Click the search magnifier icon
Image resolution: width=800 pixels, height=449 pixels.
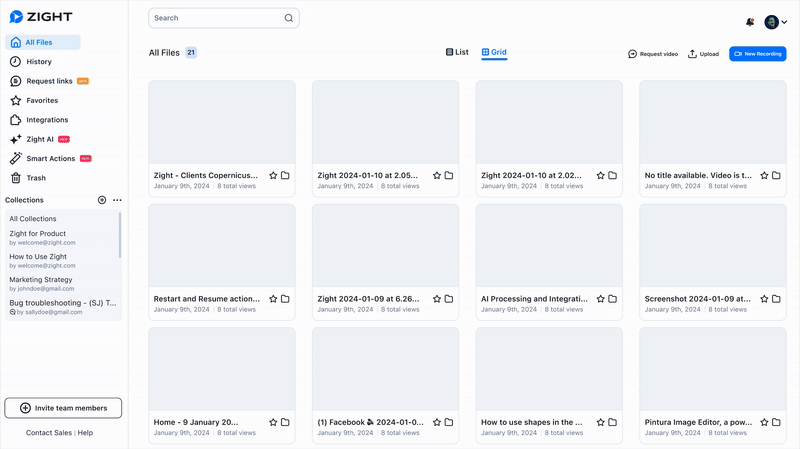[x=289, y=18]
